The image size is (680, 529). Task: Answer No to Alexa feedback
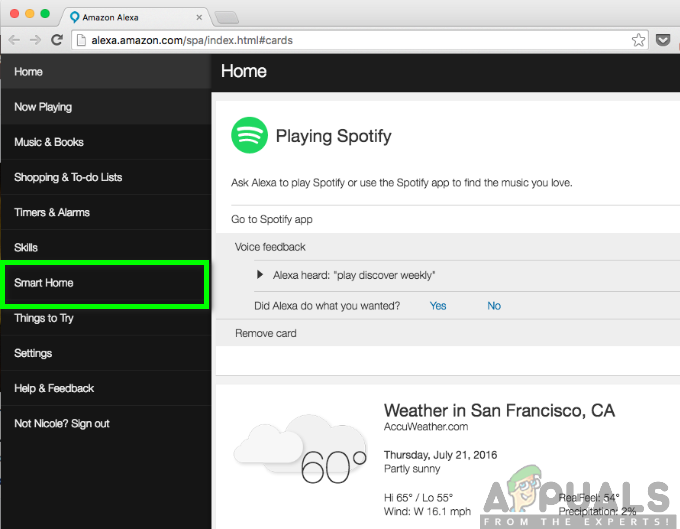pyautogui.click(x=494, y=306)
